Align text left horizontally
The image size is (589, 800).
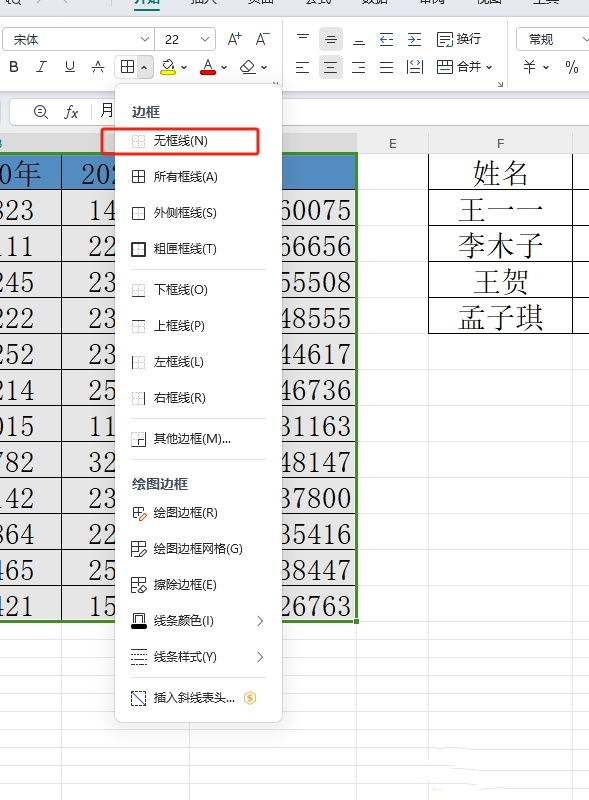[303, 67]
